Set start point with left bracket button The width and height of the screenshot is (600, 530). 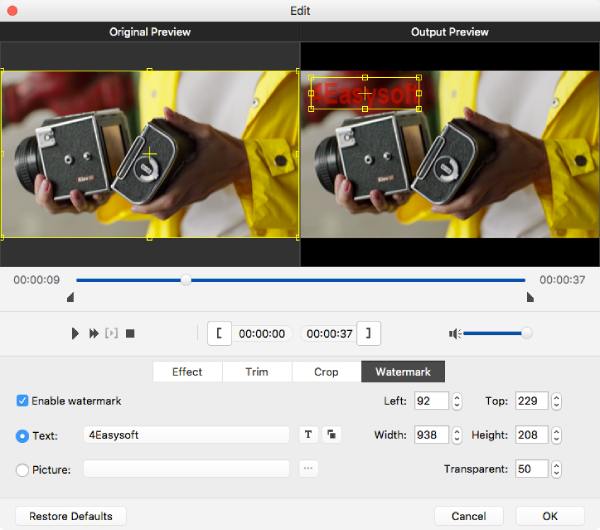coord(219,333)
